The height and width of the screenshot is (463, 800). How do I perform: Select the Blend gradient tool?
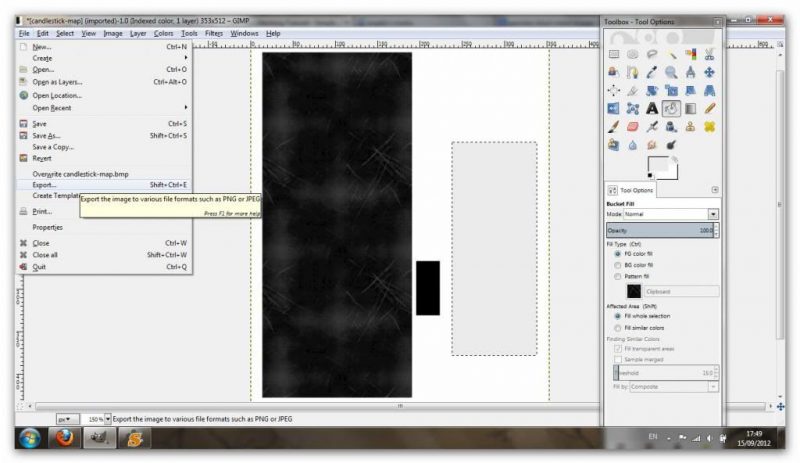tap(690, 108)
